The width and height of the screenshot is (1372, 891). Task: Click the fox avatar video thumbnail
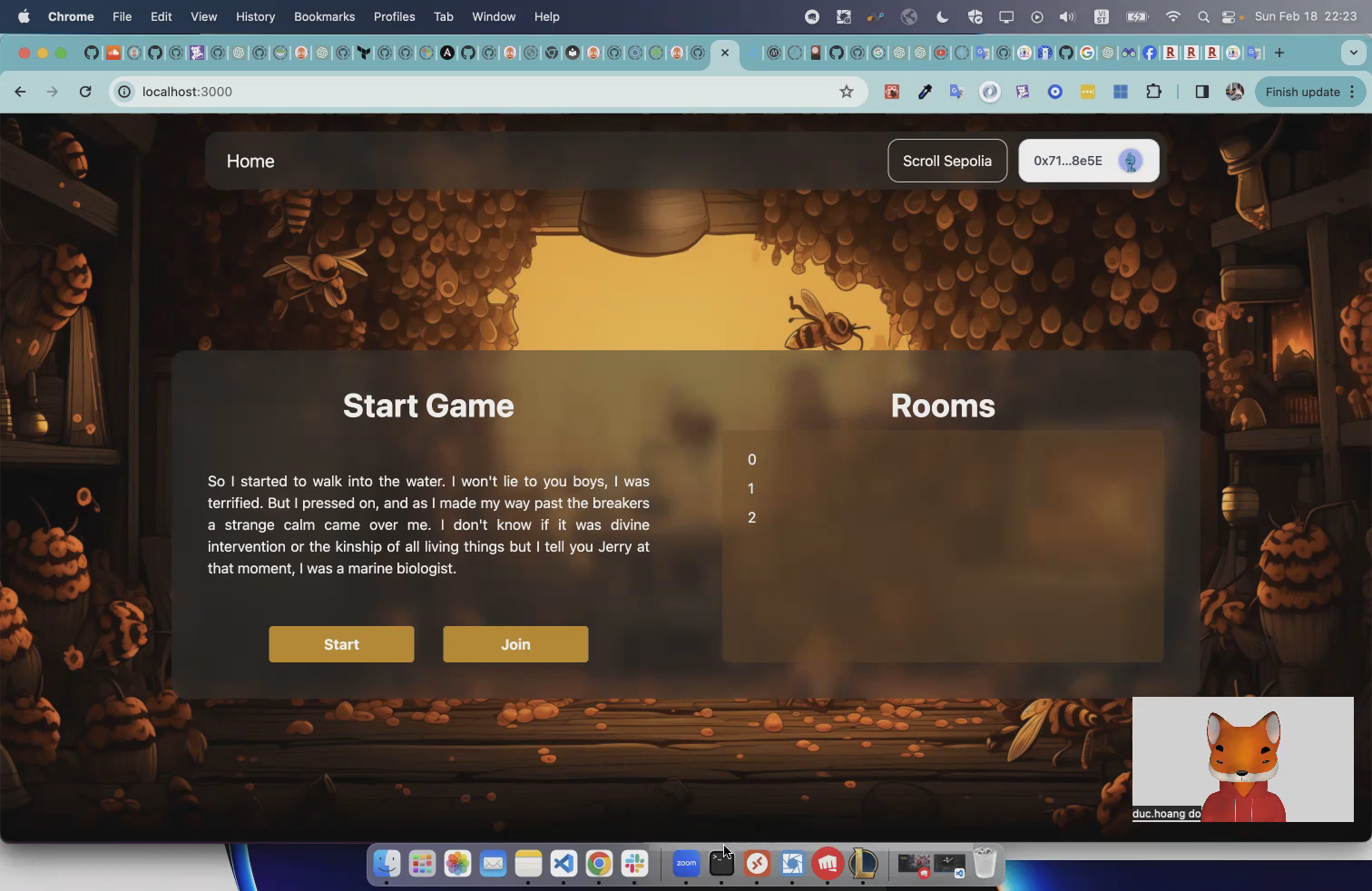coord(1243,759)
